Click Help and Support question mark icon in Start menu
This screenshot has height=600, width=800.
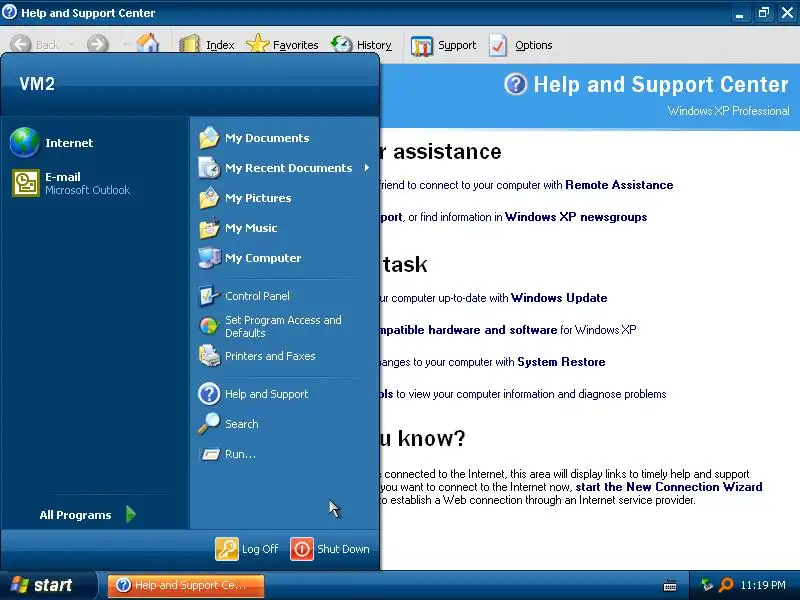(x=209, y=394)
